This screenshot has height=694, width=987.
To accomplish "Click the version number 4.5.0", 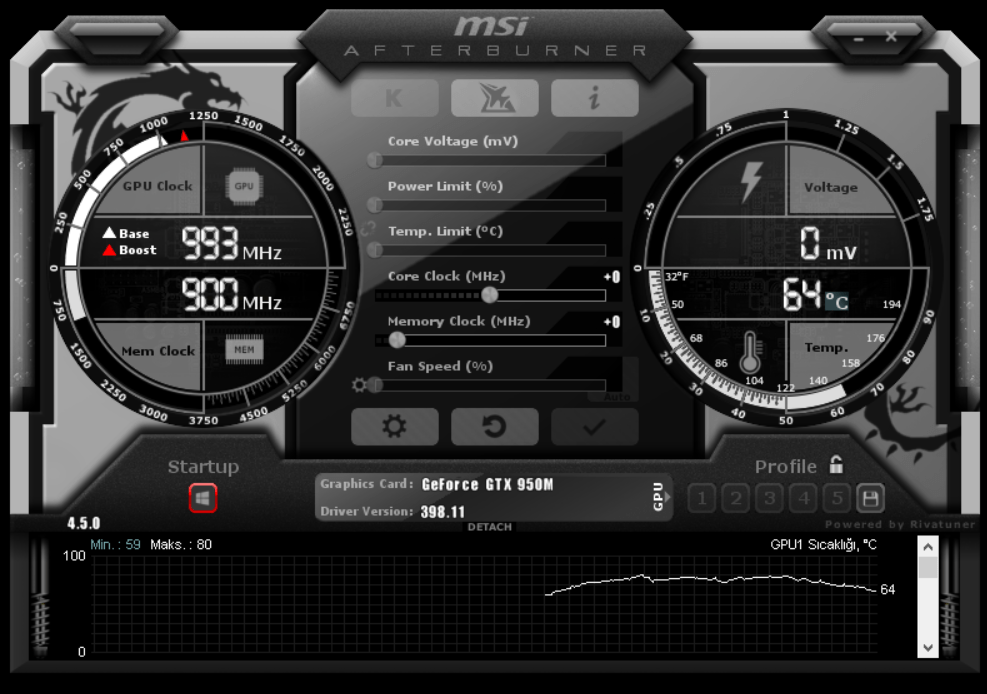I will [84, 523].
